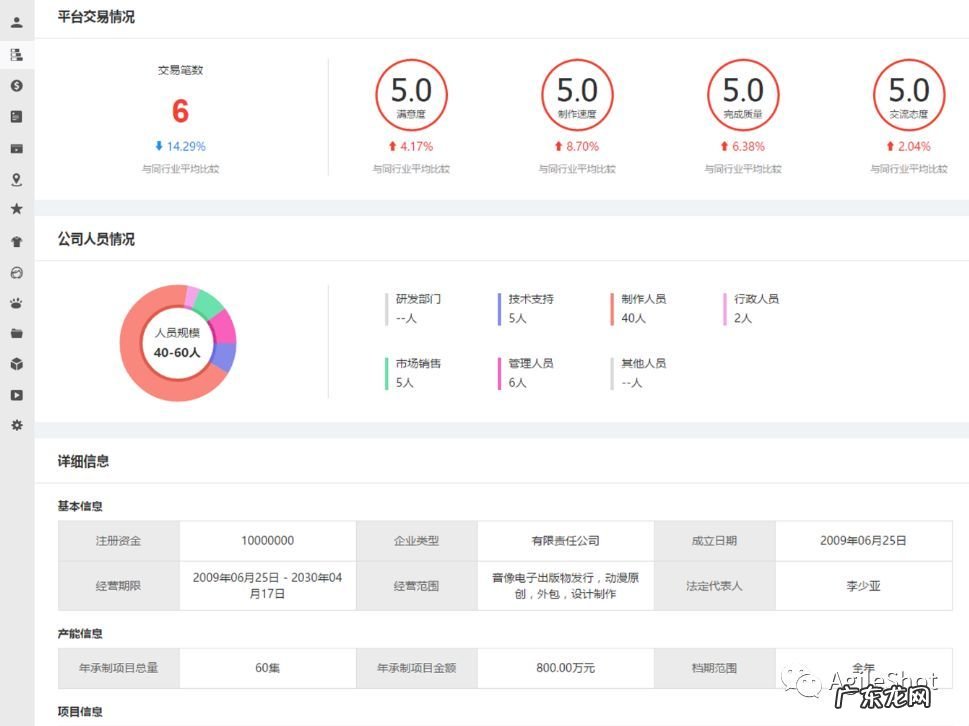The height and width of the screenshot is (726, 969).
Task: Click the 交易笔数 value 6
Action: [180, 111]
